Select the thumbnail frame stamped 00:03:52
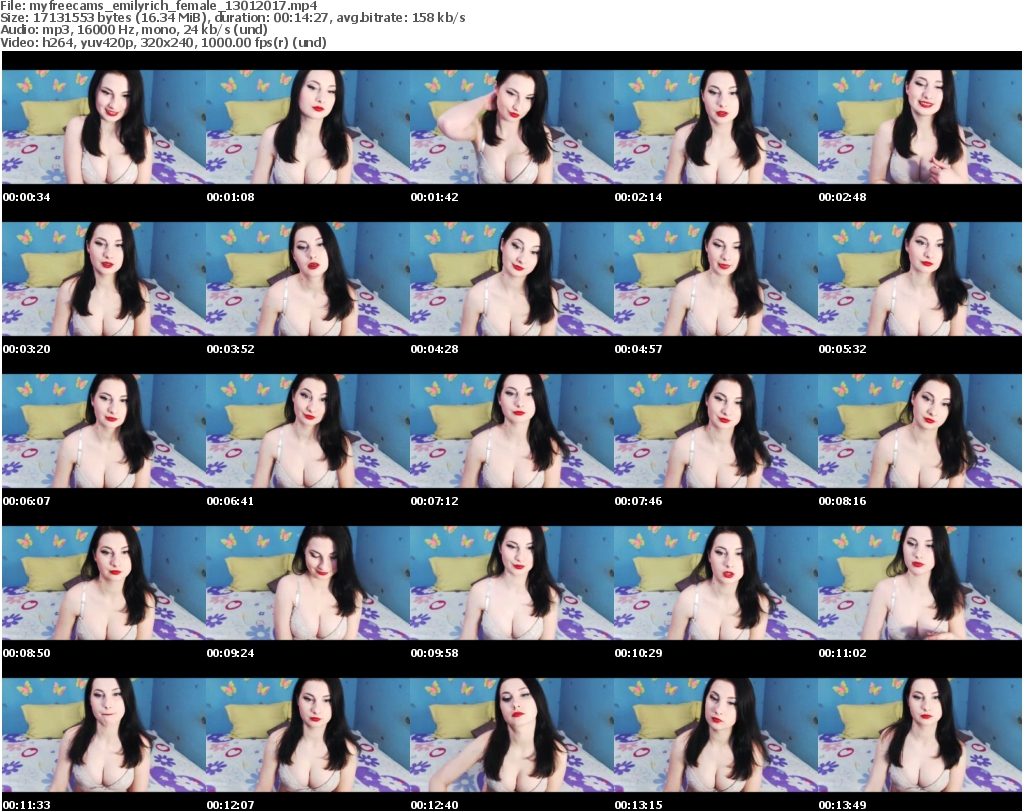Screen dimensions: 1024x811 [308, 279]
